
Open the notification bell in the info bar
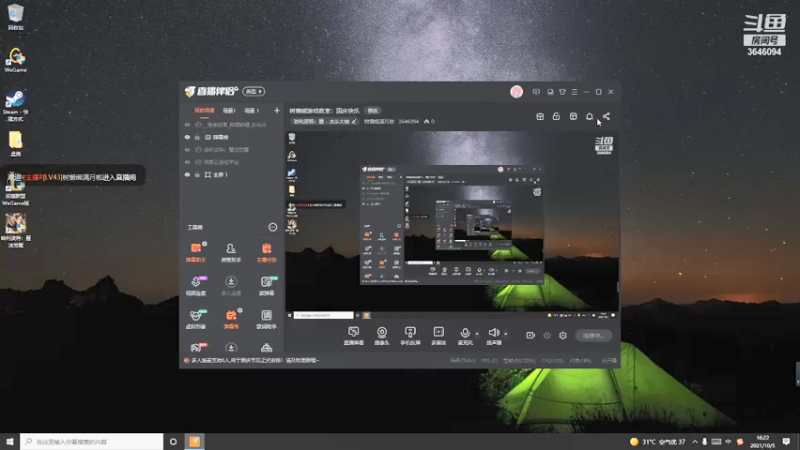[x=589, y=116]
